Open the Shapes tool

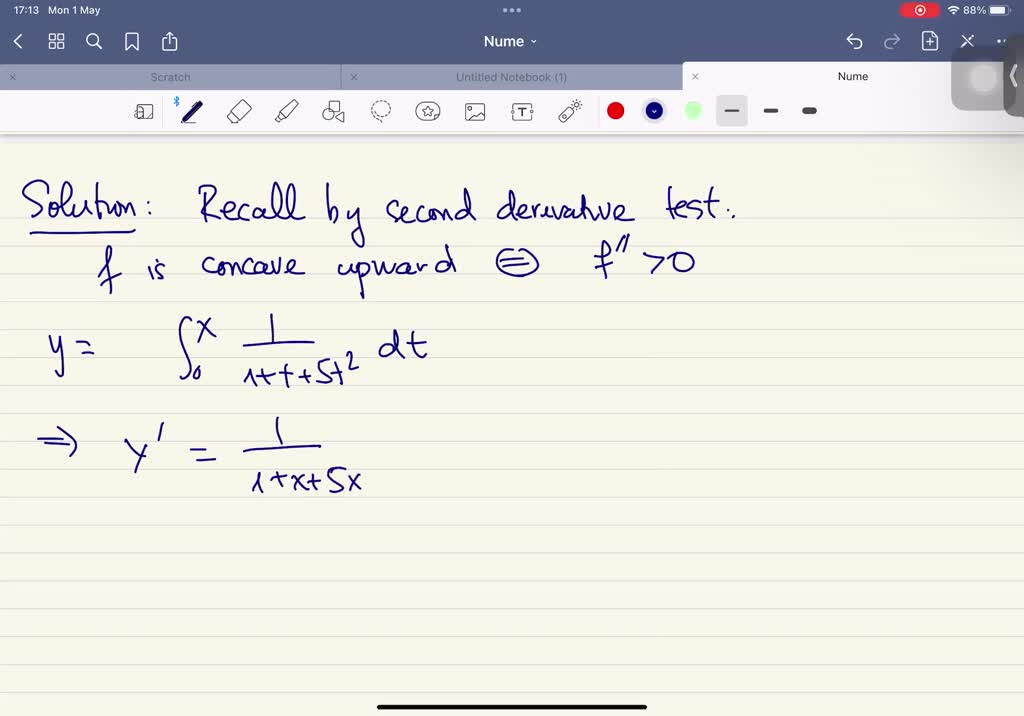[333, 110]
